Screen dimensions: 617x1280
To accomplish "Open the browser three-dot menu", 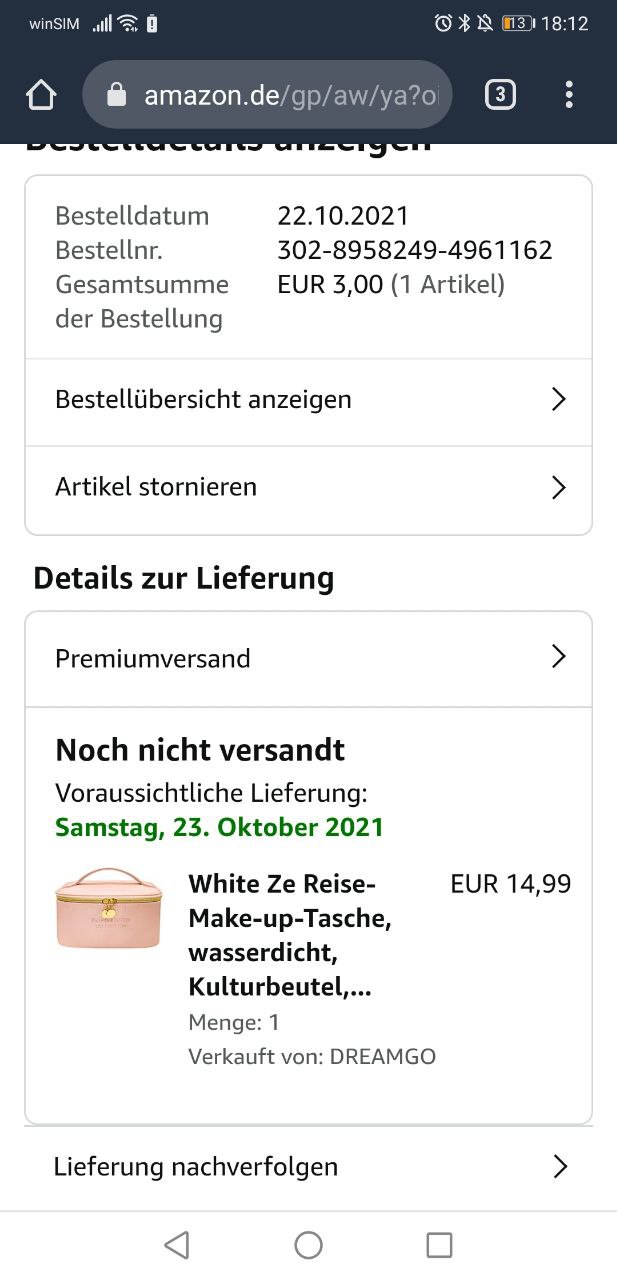I will coord(568,95).
